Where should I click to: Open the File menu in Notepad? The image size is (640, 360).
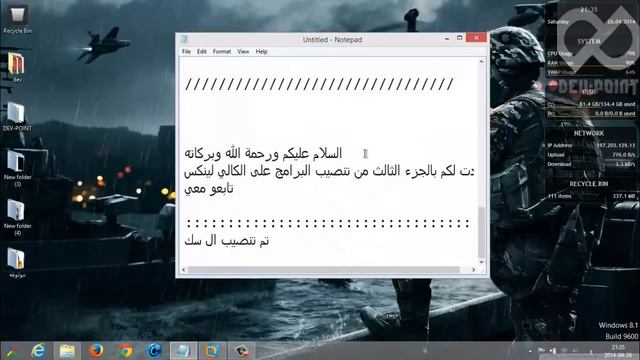pos(186,51)
